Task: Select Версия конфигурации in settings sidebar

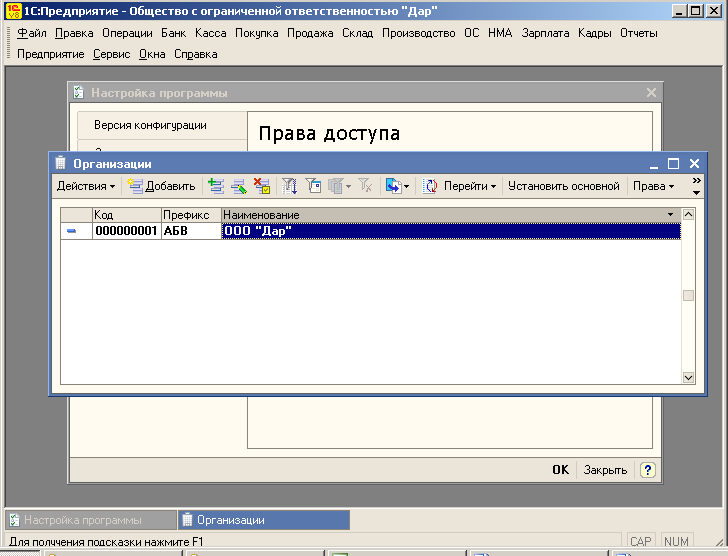Action: [x=162, y=125]
